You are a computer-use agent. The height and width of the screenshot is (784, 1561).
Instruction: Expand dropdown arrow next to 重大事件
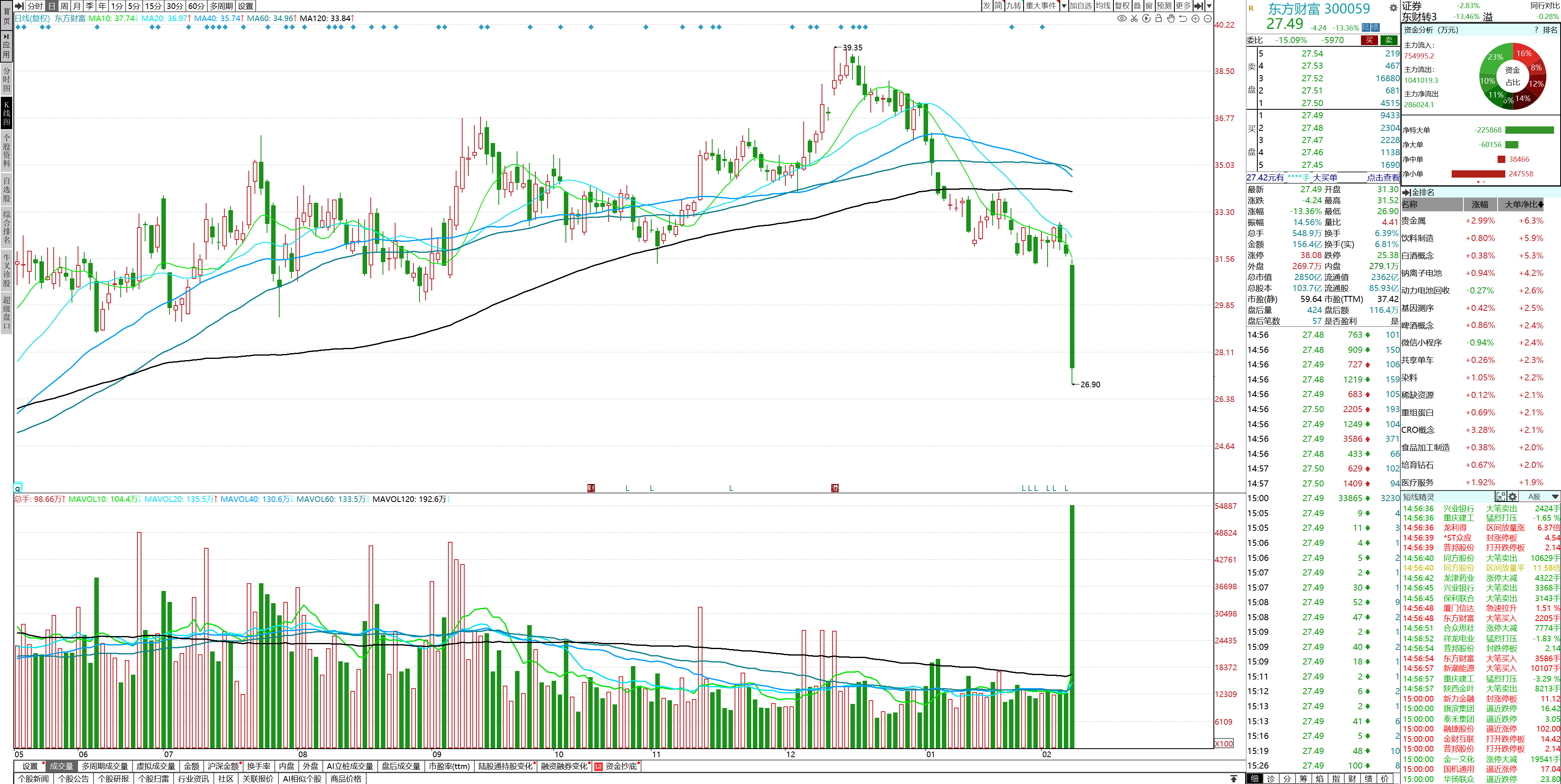tap(1063, 6)
